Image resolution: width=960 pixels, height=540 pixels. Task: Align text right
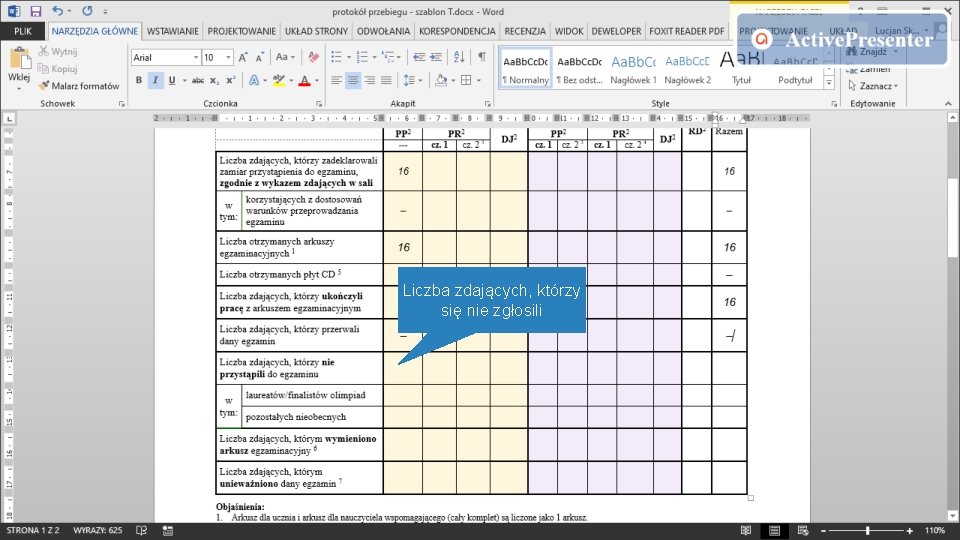click(x=370, y=80)
